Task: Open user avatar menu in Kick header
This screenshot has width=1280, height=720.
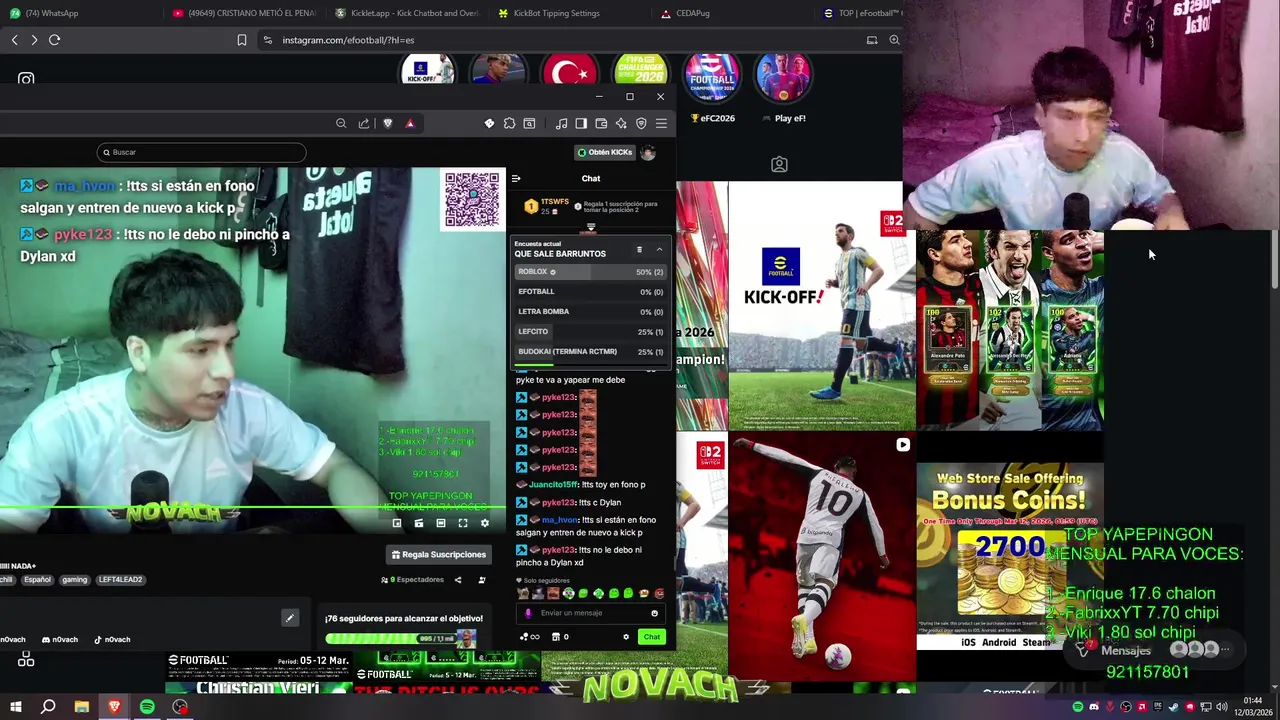Action: pos(648,152)
